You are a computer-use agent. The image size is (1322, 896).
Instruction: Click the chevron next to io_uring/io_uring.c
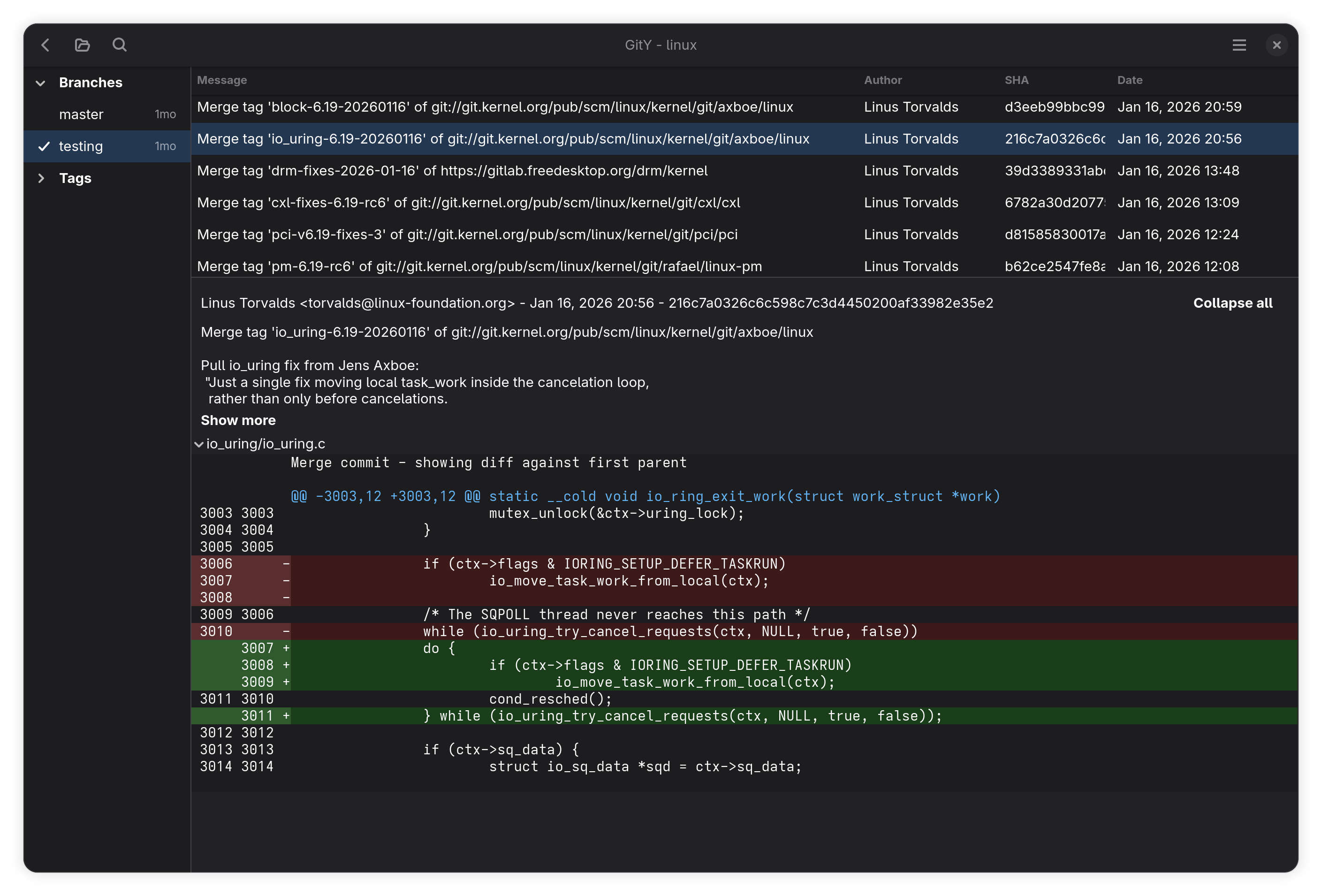coord(199,444)
